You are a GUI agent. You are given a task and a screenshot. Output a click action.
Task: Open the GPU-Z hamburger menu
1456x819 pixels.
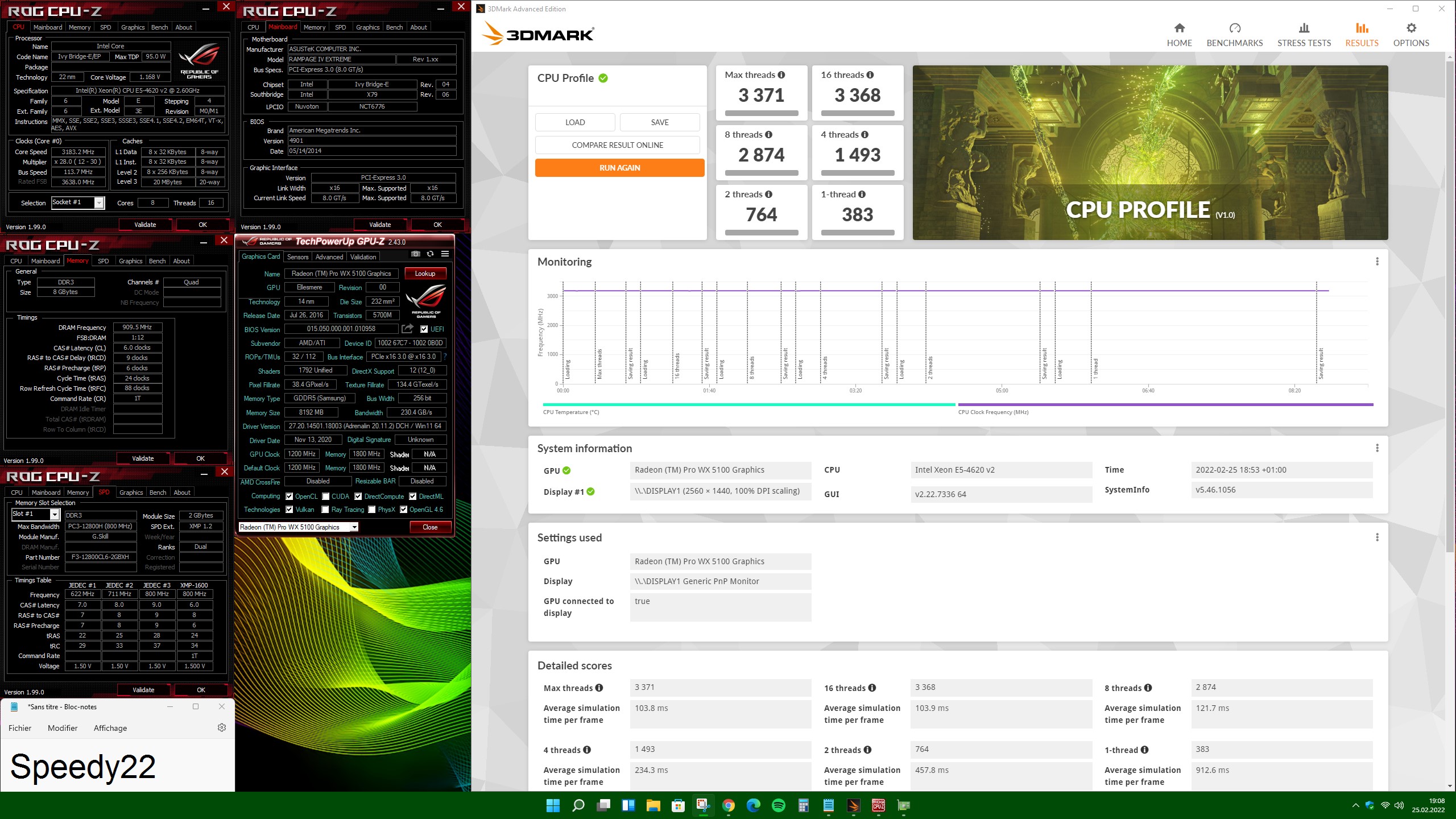coord(445,254)
